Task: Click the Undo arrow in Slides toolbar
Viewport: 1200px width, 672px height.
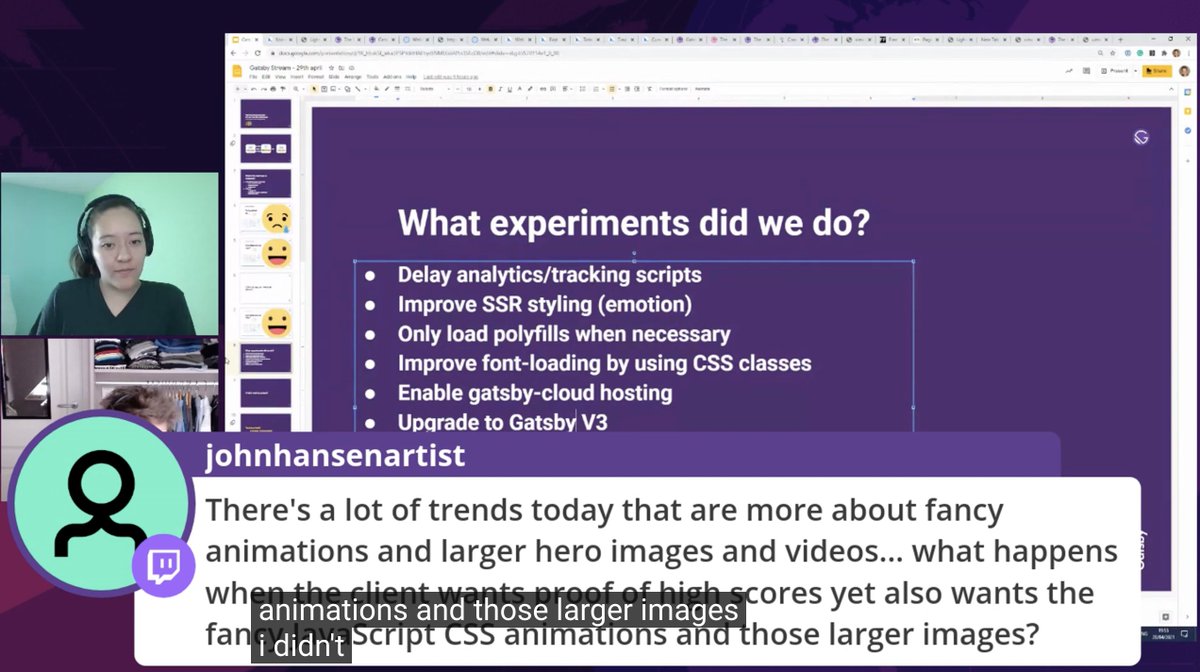Action: (252, 89)
